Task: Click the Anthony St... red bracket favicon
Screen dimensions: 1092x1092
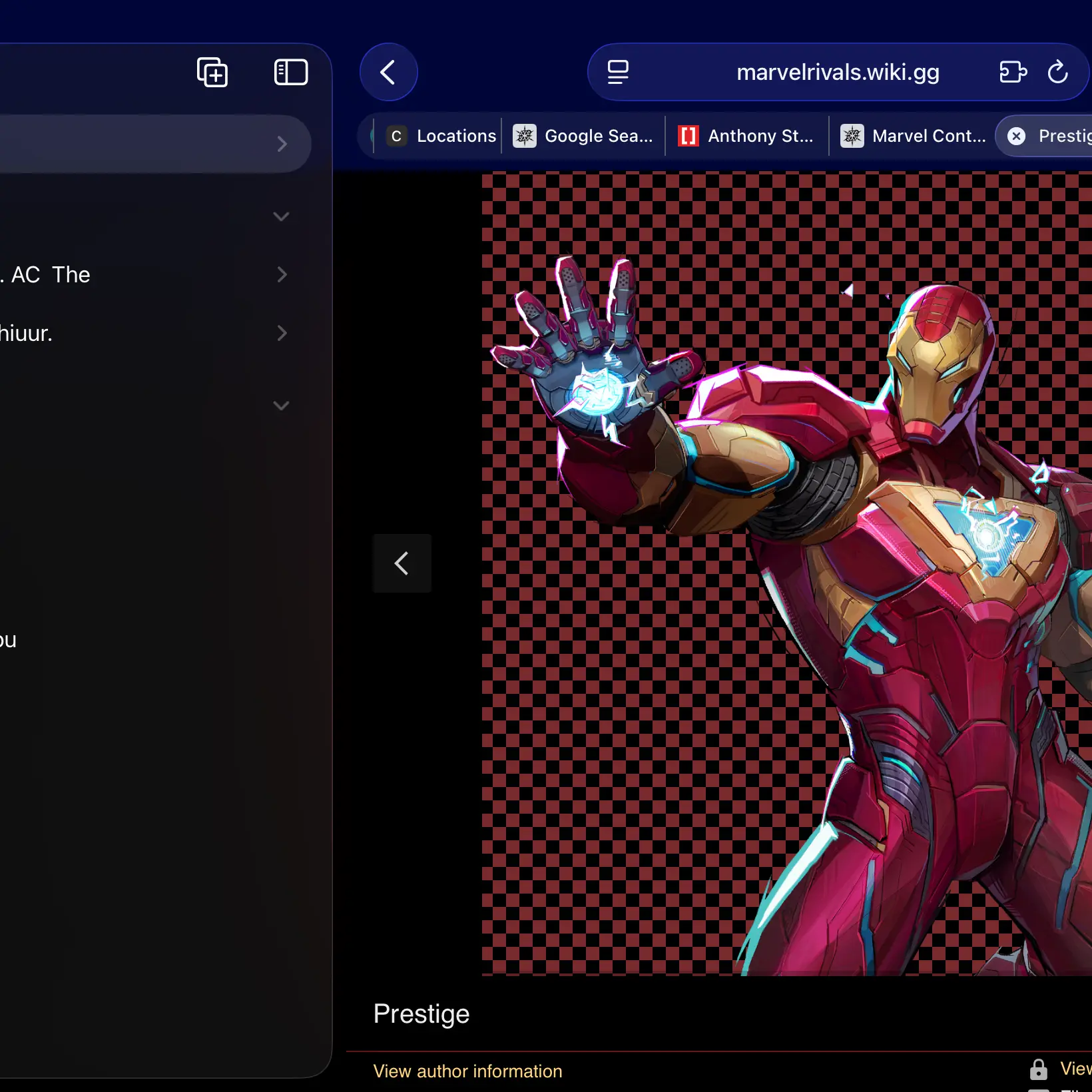Action: coord(688,136)
